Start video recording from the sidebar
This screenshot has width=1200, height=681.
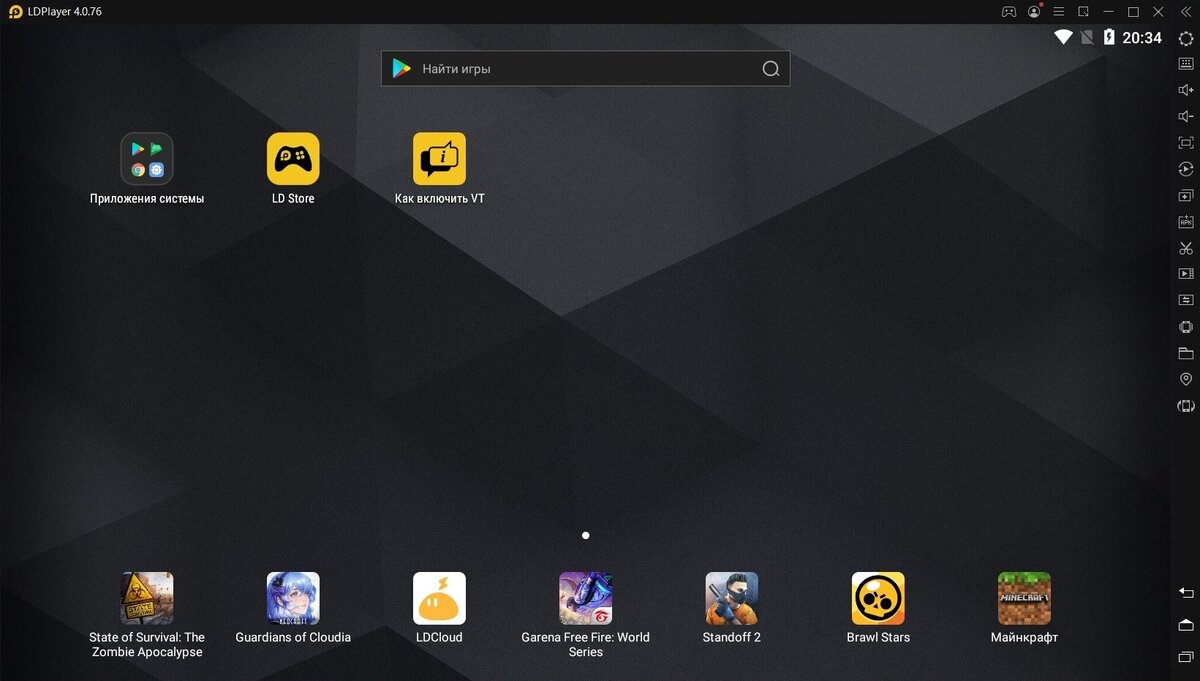[1186, 273]
